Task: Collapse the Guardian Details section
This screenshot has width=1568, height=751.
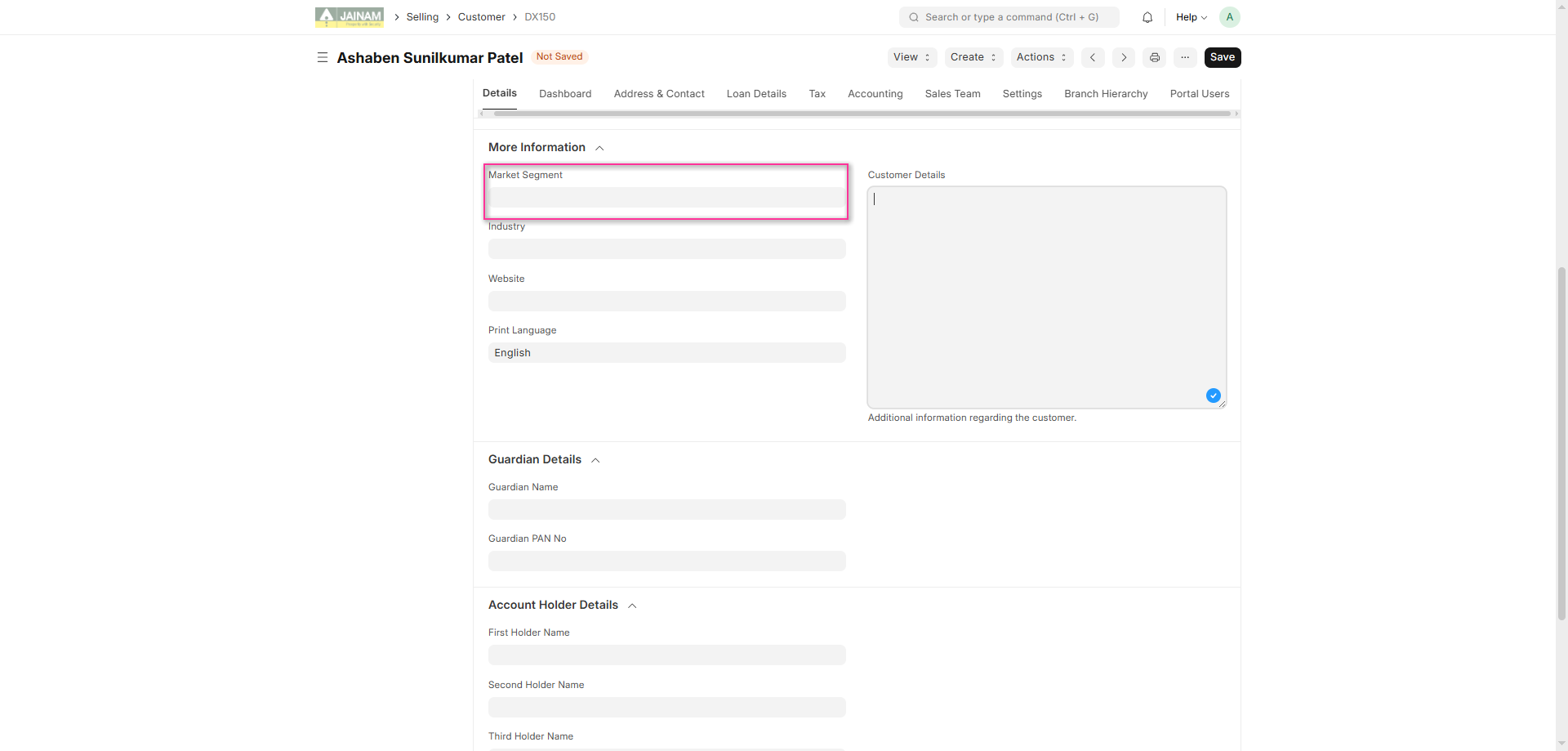Action: coord(595,460)
